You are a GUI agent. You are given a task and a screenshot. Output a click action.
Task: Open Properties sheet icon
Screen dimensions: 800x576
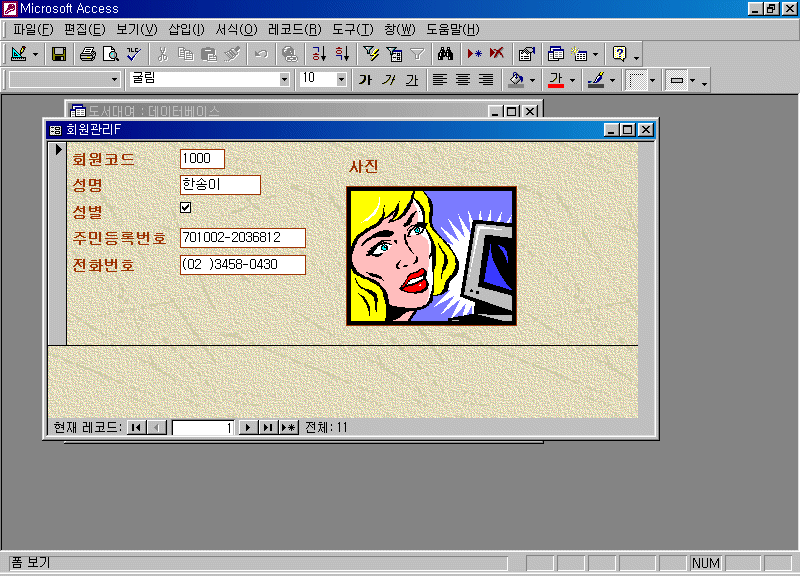click(x=526, y=54)
